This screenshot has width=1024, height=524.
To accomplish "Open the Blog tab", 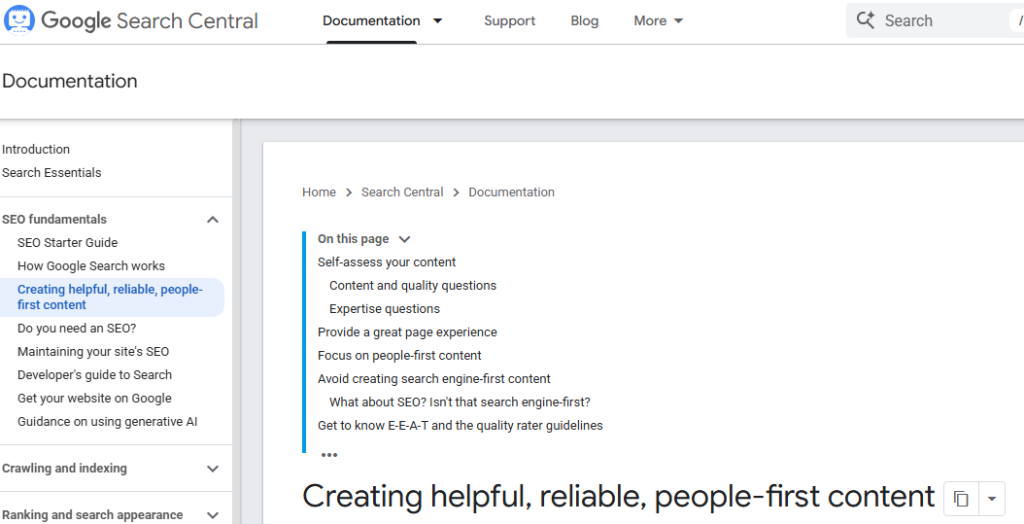I will pos(584,21).
